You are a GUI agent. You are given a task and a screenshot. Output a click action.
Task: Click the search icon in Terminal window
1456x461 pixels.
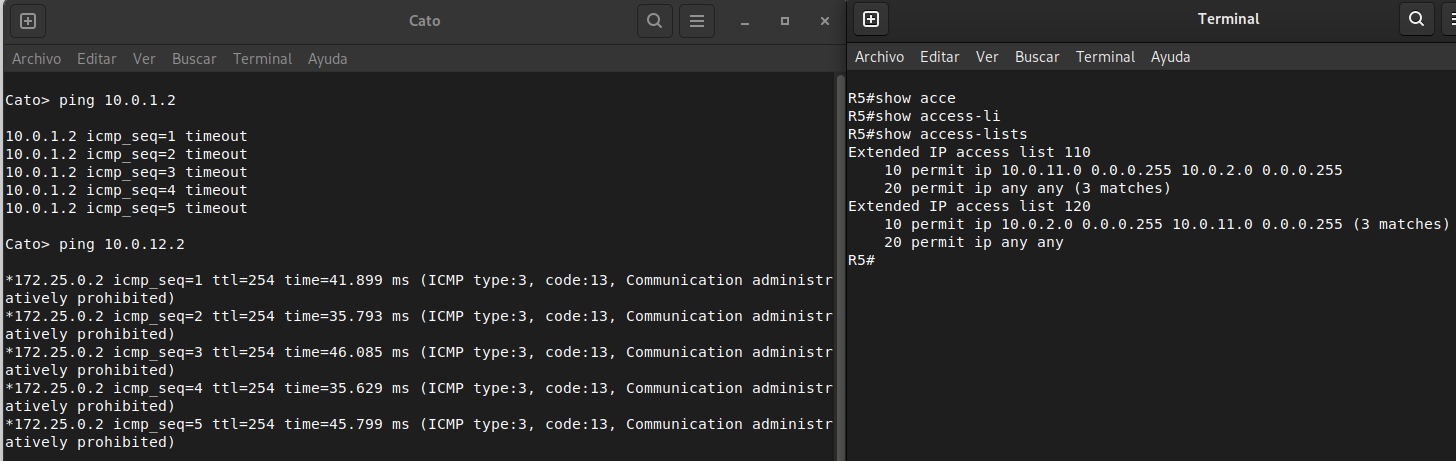tap(1416, 19)
